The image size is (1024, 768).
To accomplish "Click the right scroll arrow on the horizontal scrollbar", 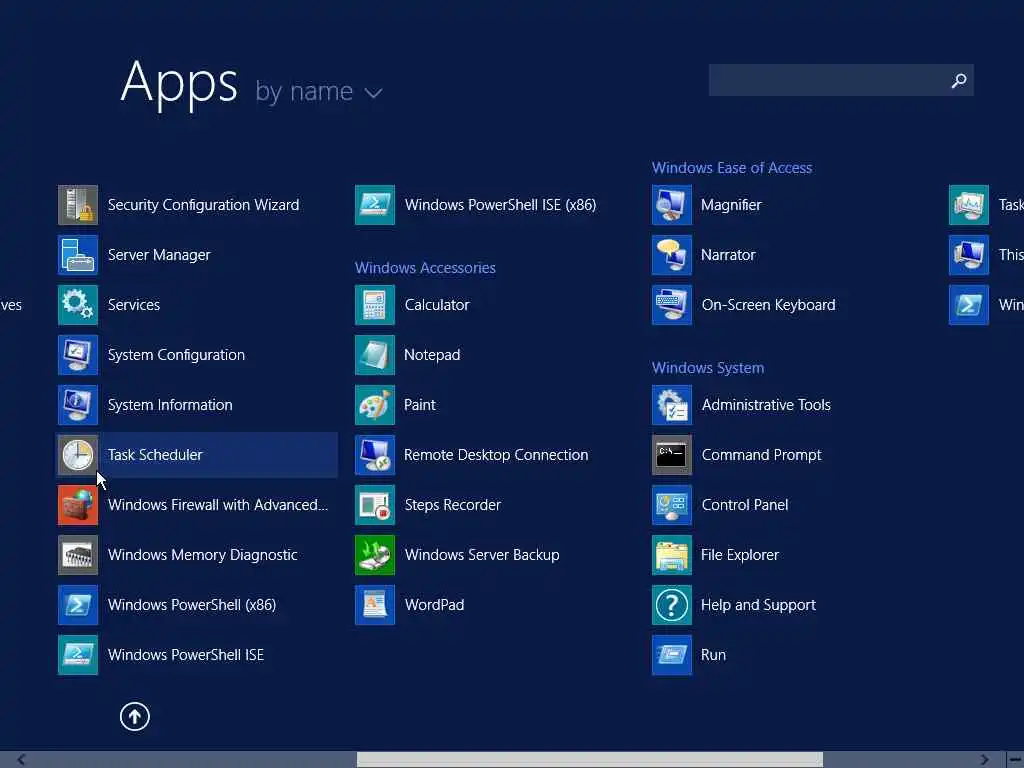I will point(984,760).
